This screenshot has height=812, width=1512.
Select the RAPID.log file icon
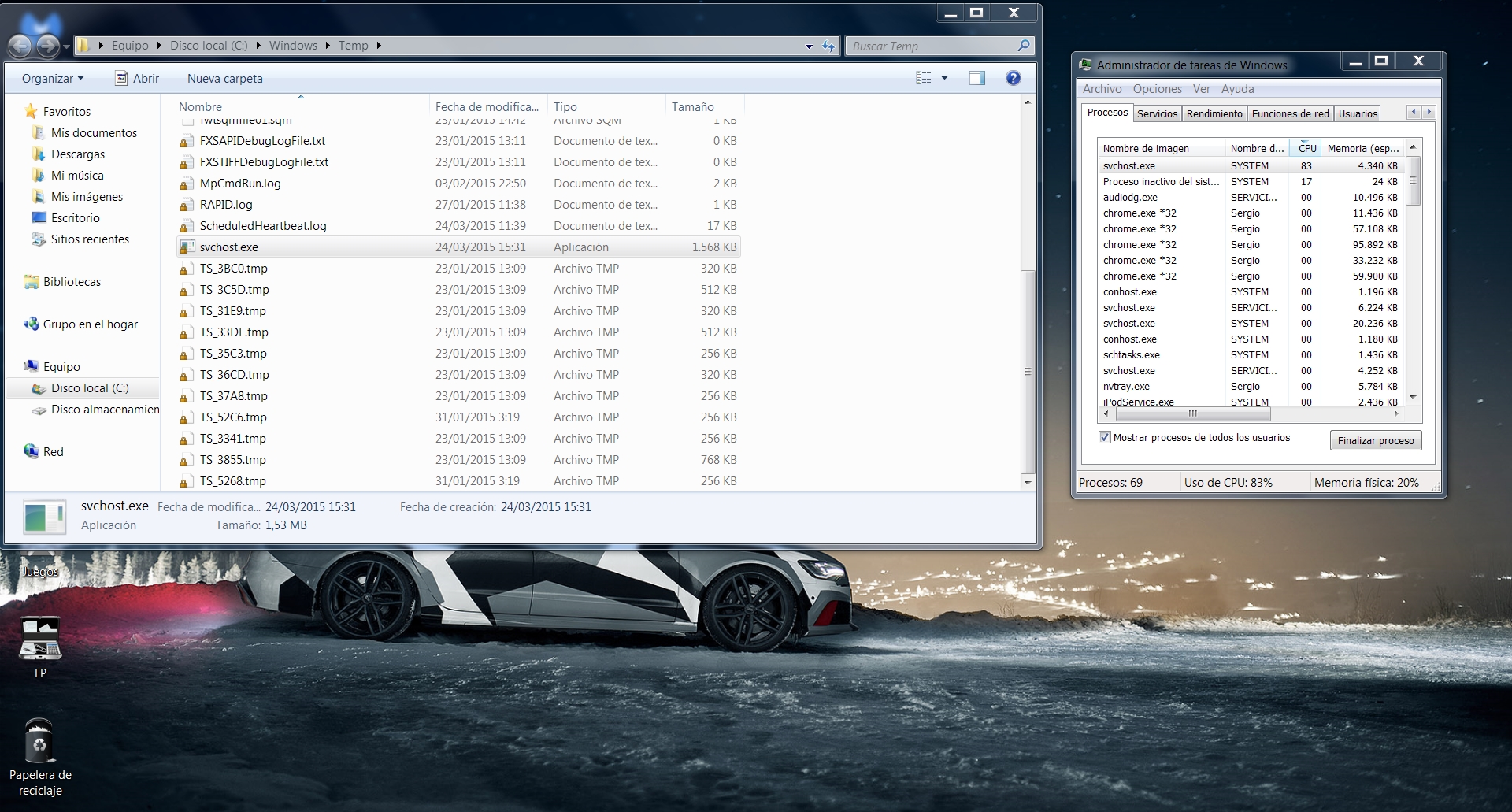tap(187, 205)
